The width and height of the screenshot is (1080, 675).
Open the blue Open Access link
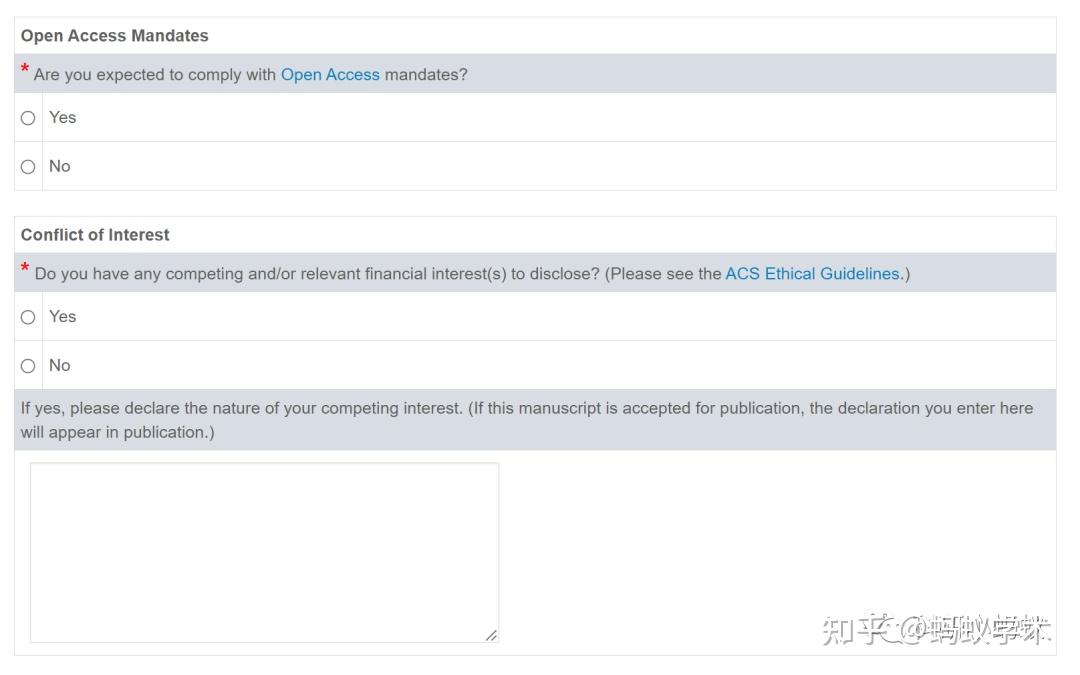330,75
